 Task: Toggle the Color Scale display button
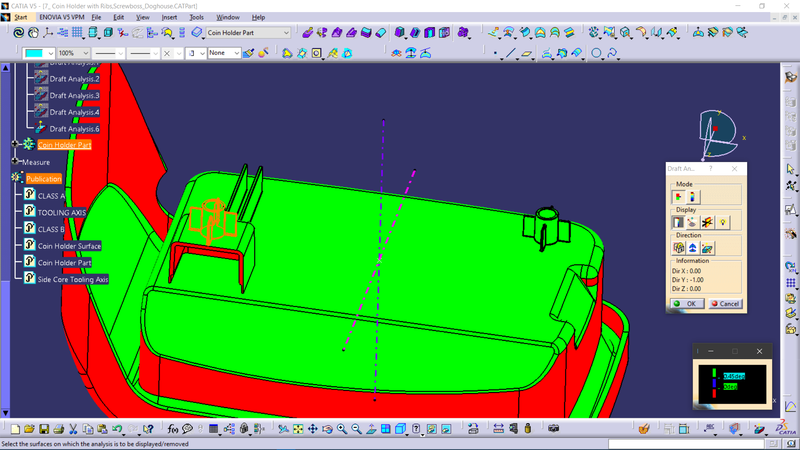tap(678, 222)
